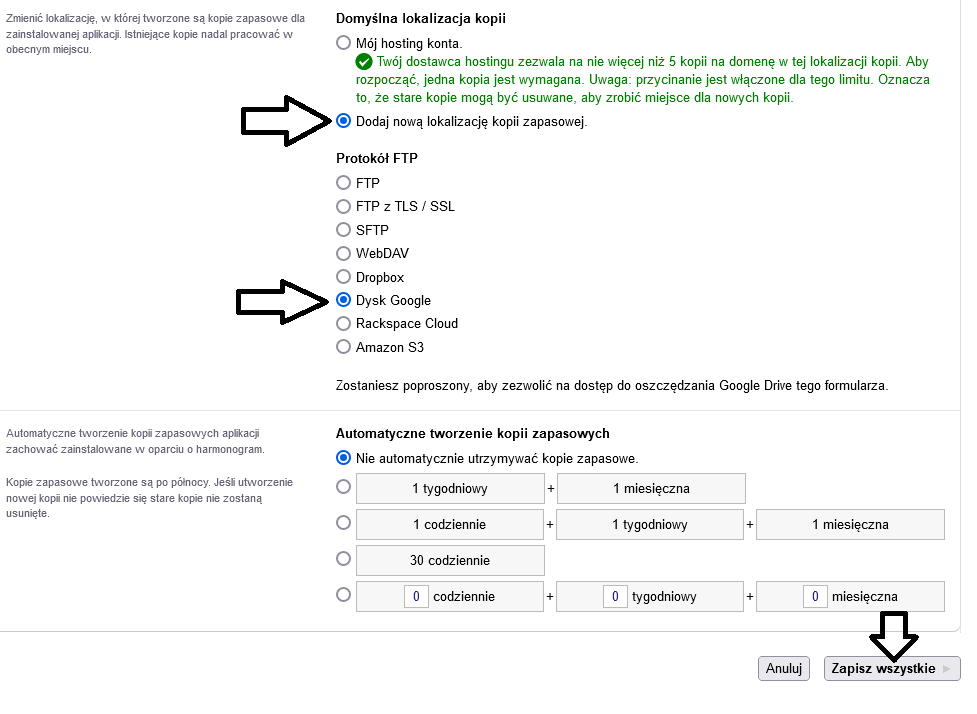This screenshot has width=977, height=714.
Task: Click the custom tygodniowy number field
Action: 616,597
